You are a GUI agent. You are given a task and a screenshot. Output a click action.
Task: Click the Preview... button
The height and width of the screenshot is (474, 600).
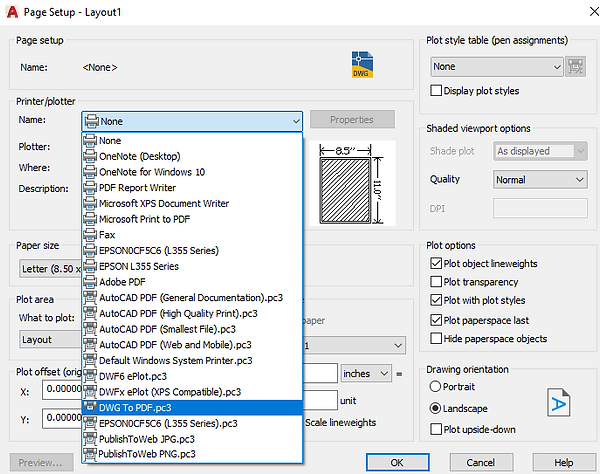(x=41, y=462)
